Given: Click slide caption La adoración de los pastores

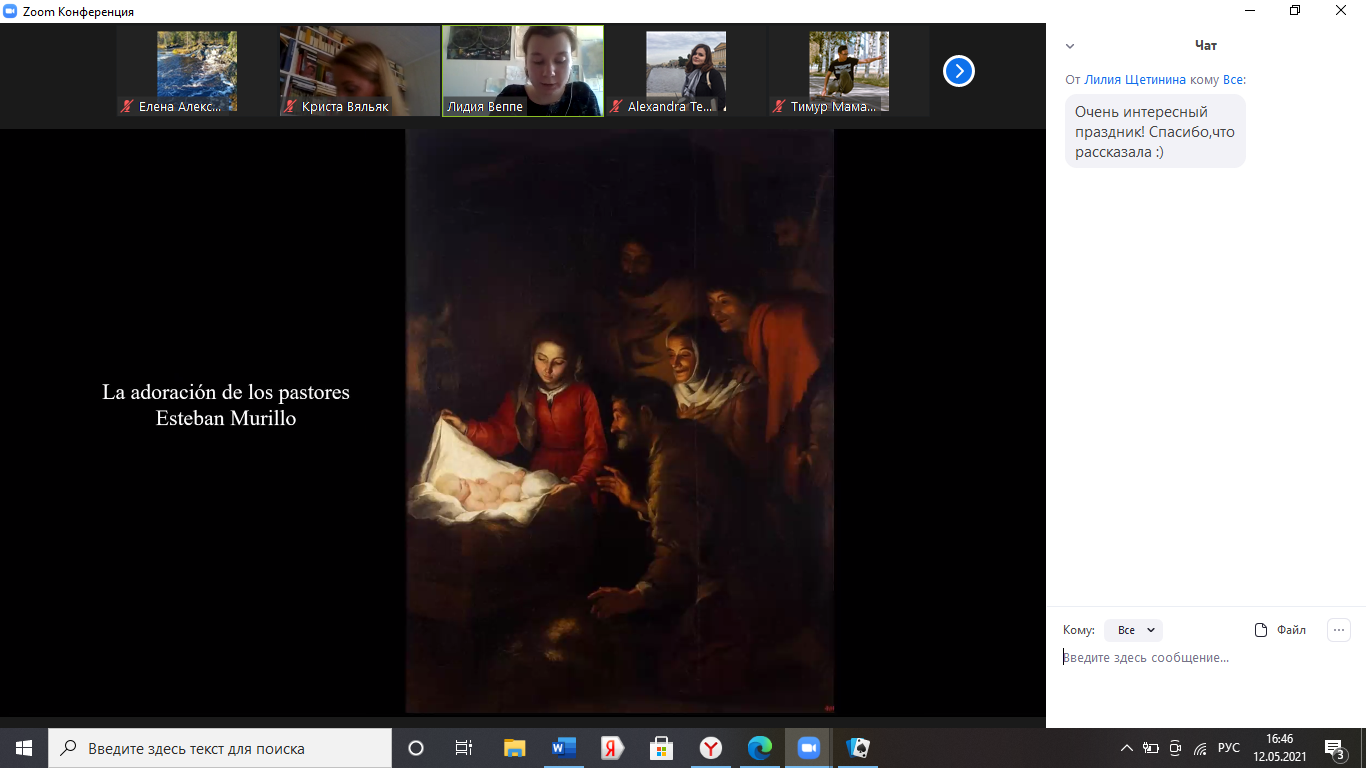Looking at the screenshot, I should click(226, 392).
